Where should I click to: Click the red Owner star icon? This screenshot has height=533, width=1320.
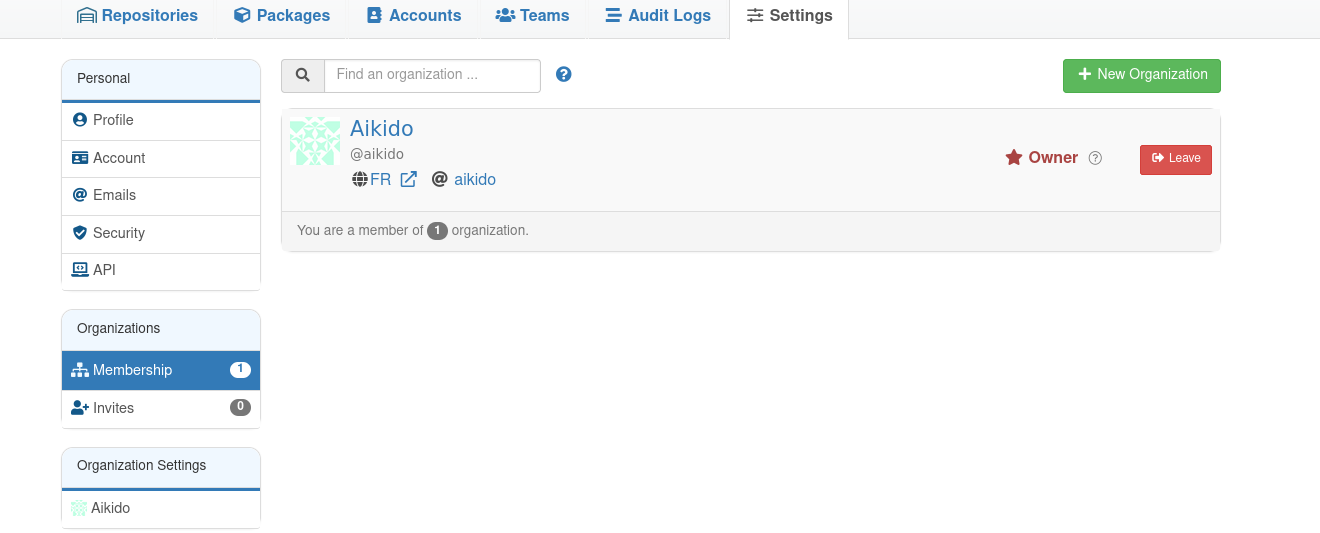[1014, 158]
